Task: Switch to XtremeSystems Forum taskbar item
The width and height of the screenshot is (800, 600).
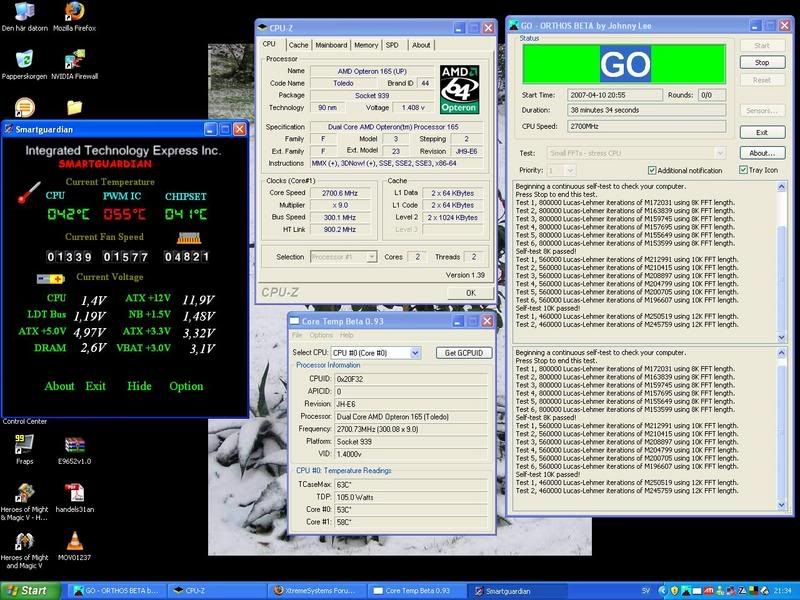Action: tap(316, 591)
